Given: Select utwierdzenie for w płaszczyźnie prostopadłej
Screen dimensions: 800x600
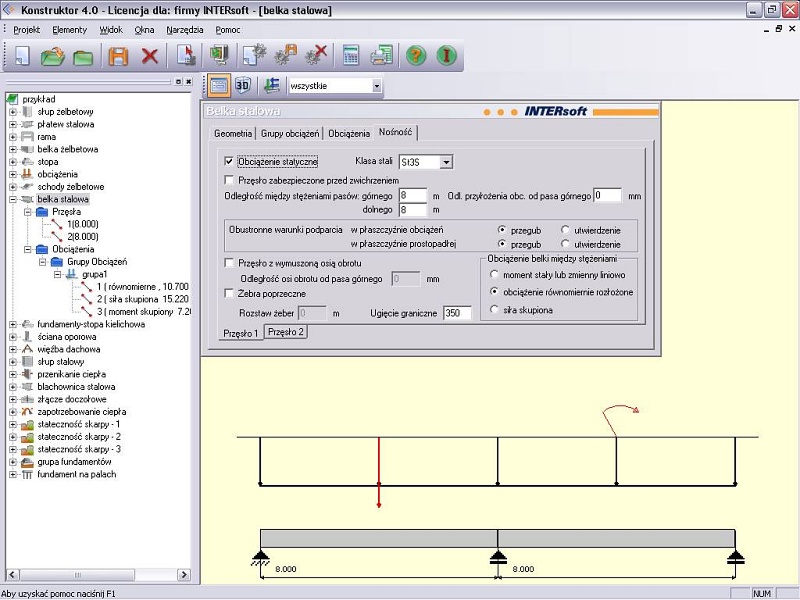Looking at the screenshot, I should click(565, 244).
